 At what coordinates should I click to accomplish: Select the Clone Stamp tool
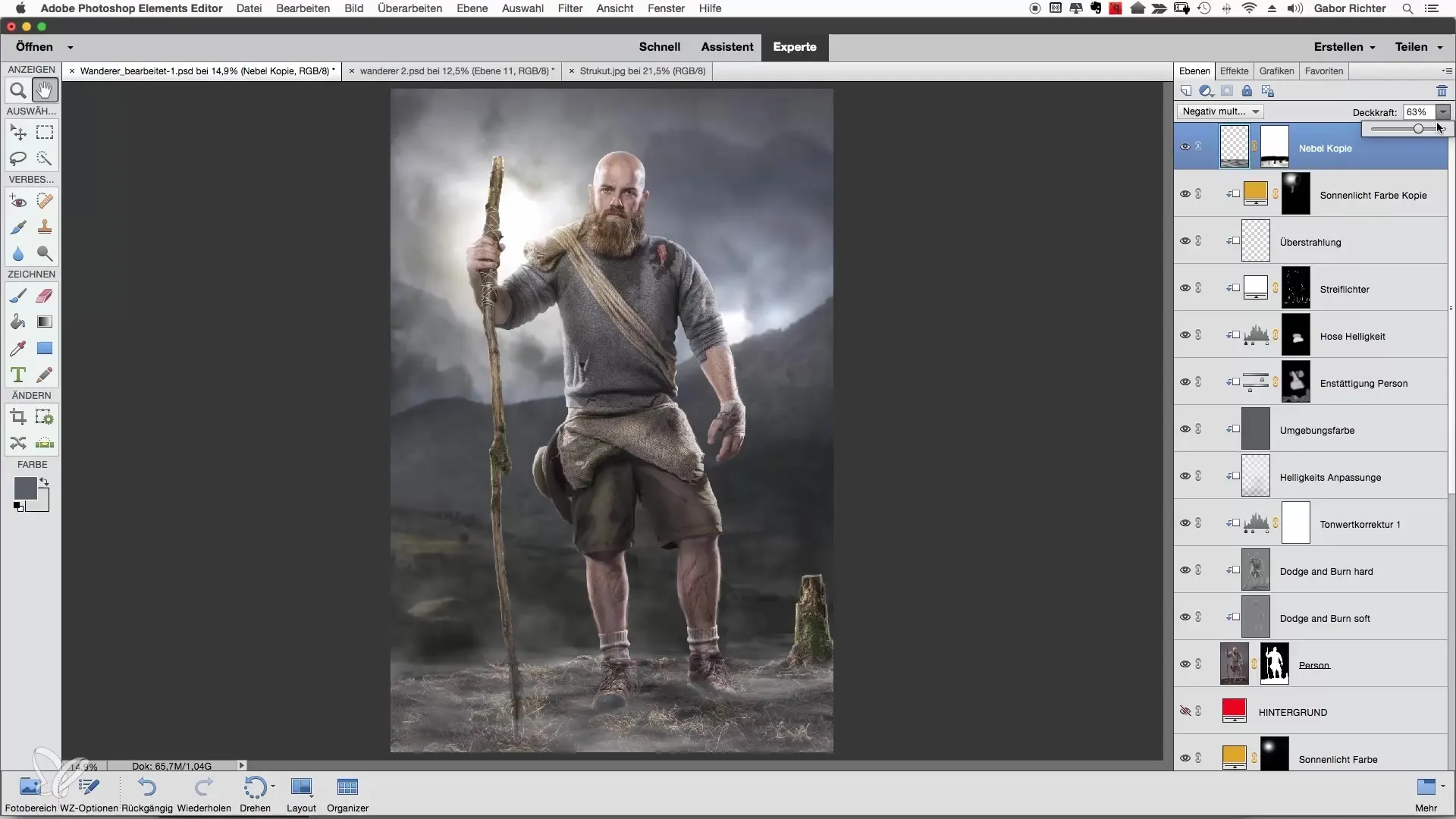(45, 227)
